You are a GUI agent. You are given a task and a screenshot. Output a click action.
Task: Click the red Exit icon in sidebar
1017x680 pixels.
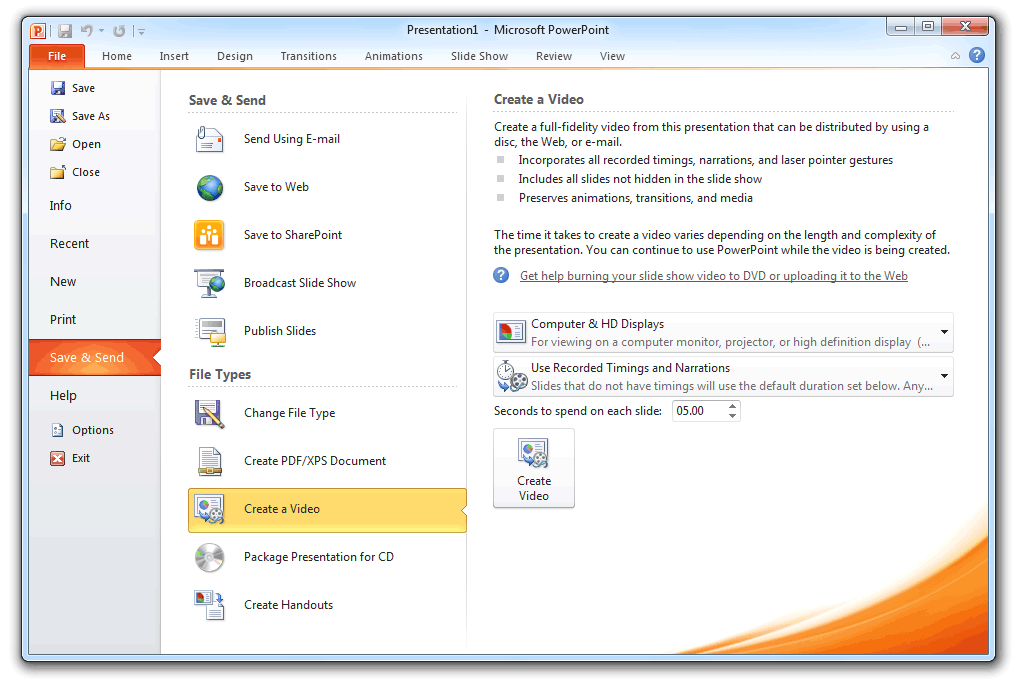coord(58,458)
